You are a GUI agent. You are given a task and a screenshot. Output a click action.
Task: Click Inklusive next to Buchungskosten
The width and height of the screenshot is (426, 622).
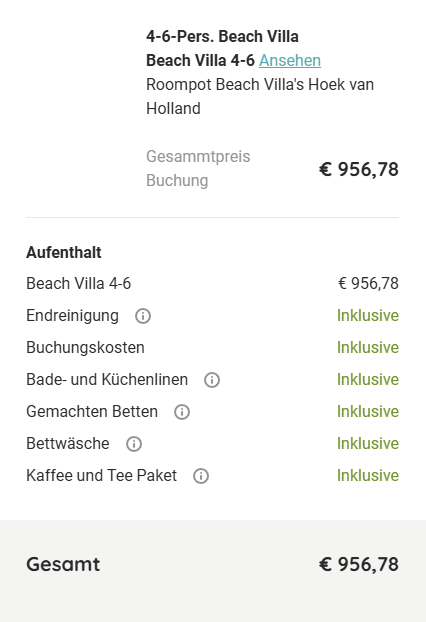tap(368, 347)
